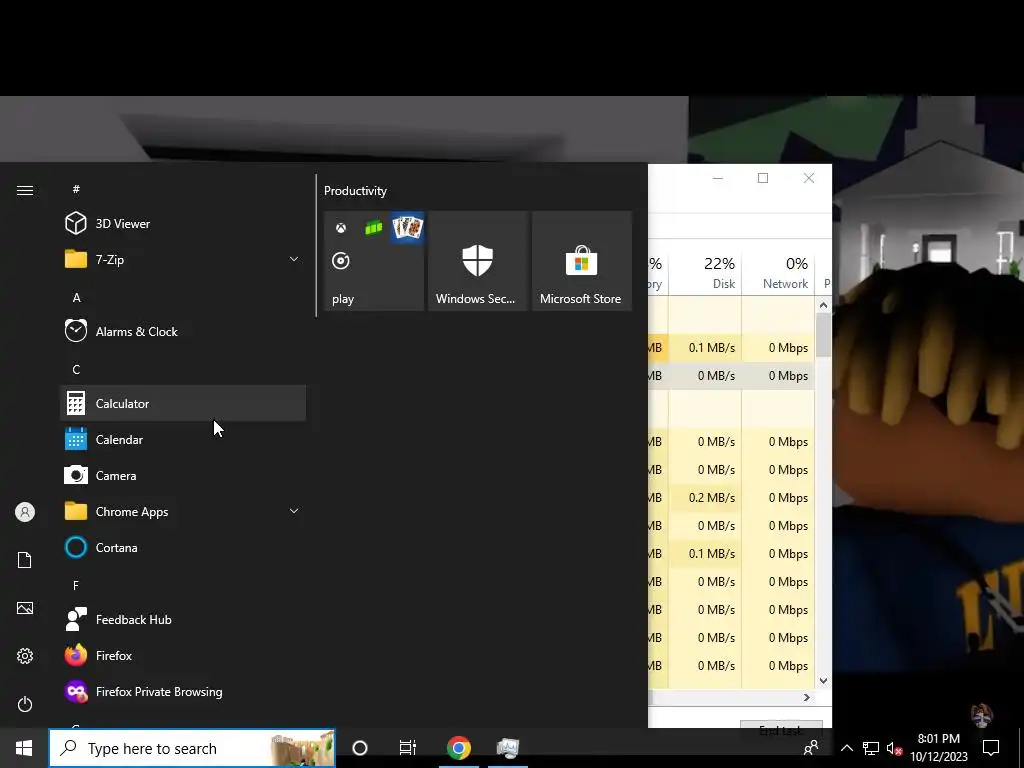Screen dimensions: 1024x768
Task: Click the muted volume icon
Action: tap(894, 748)
